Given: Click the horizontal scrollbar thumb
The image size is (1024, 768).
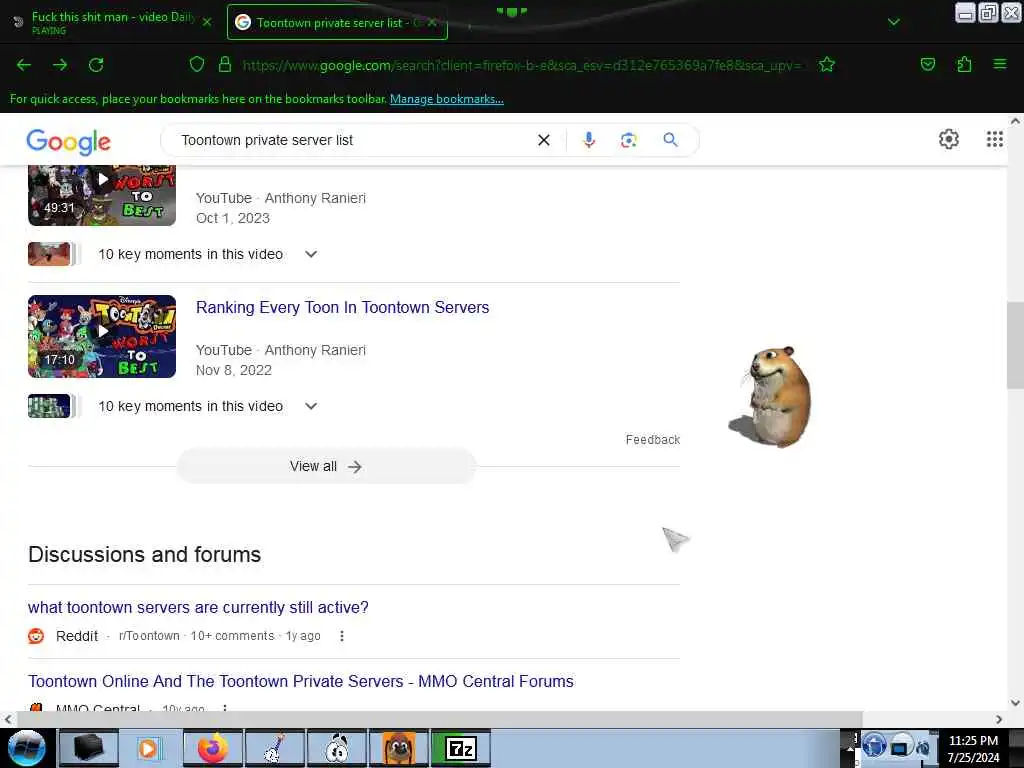Looking at the screenshot, I should pos(439,719).
